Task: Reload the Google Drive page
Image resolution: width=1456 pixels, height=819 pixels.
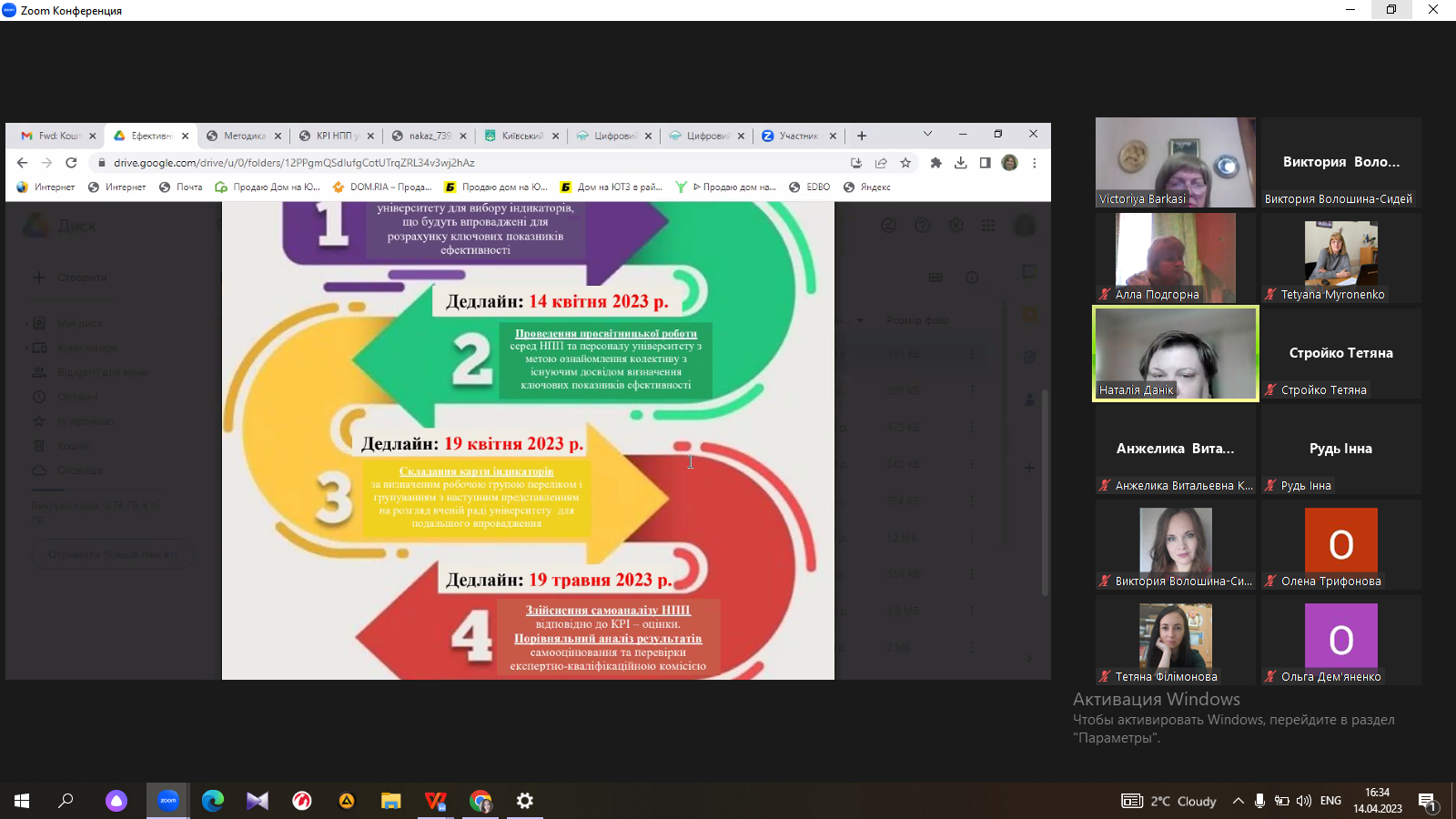Action: point(71,163)
